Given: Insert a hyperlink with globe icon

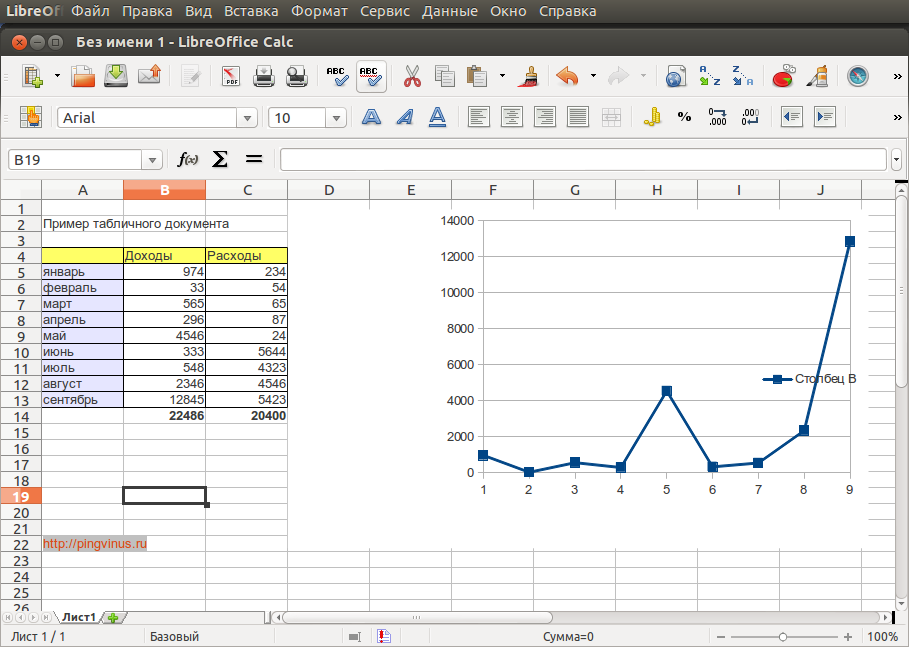Looking at the screenshot, I should point(676,76).
